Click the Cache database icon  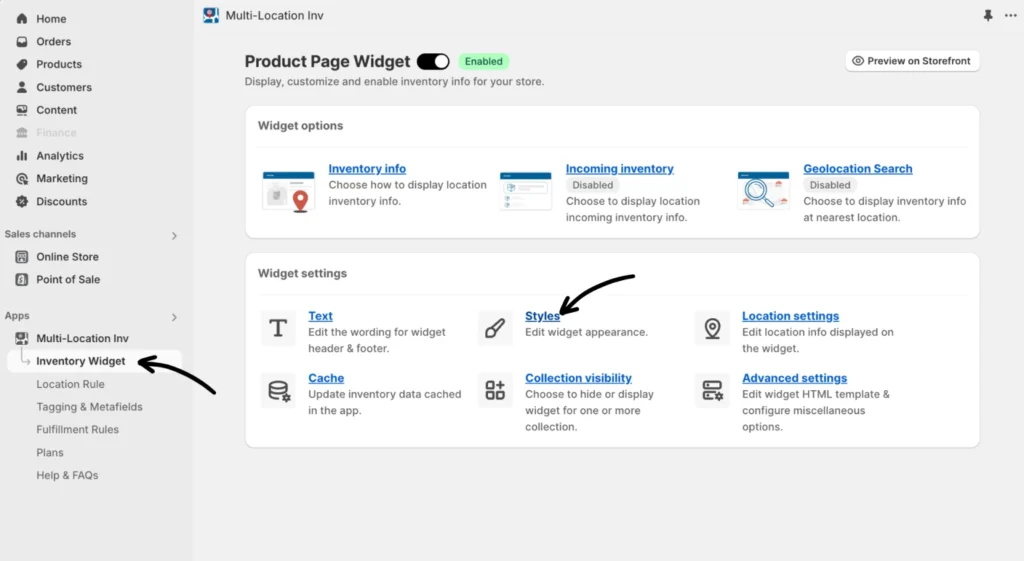[x=278, y=390]
